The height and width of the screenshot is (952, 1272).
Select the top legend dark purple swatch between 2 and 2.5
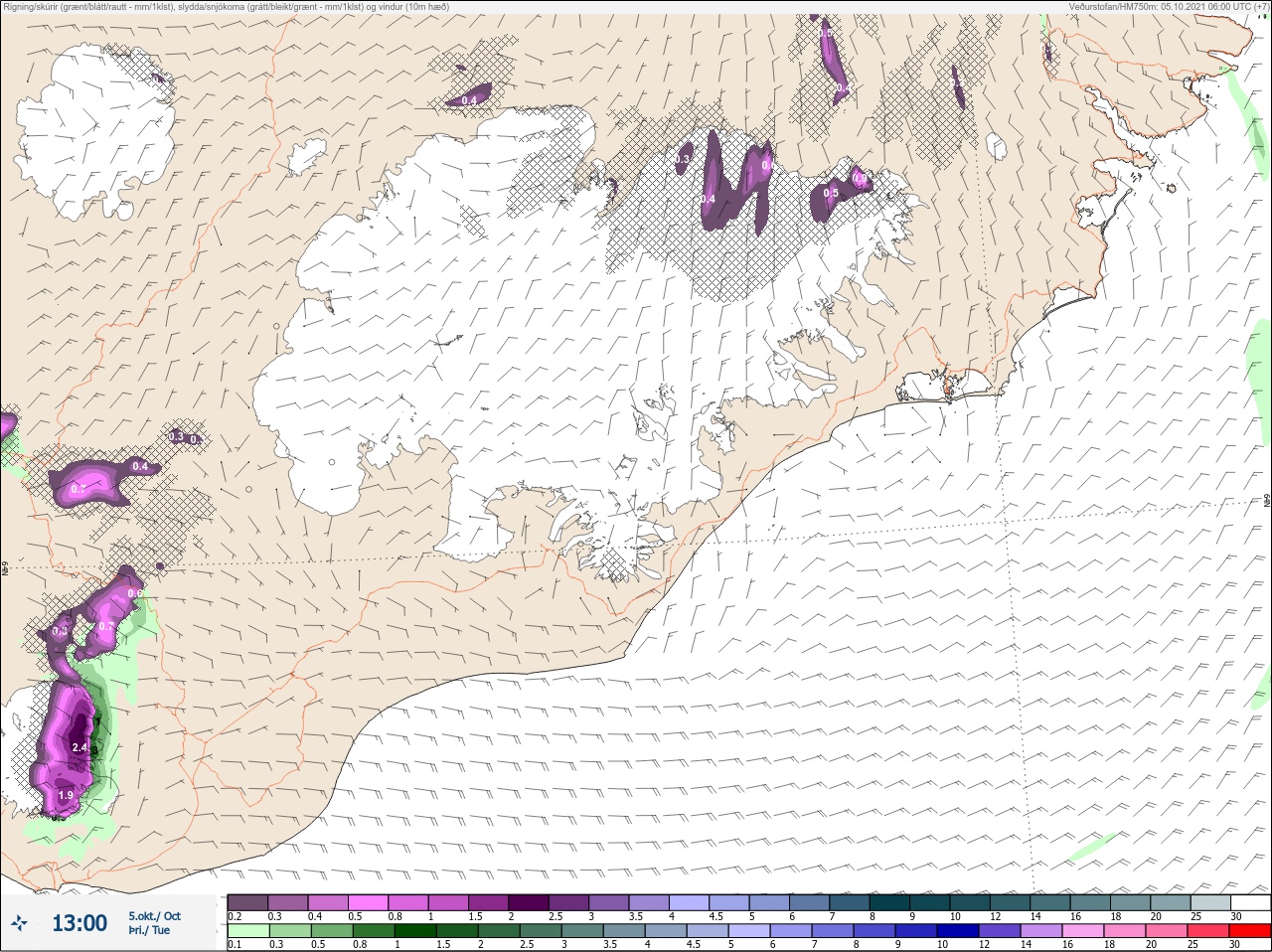530,902
